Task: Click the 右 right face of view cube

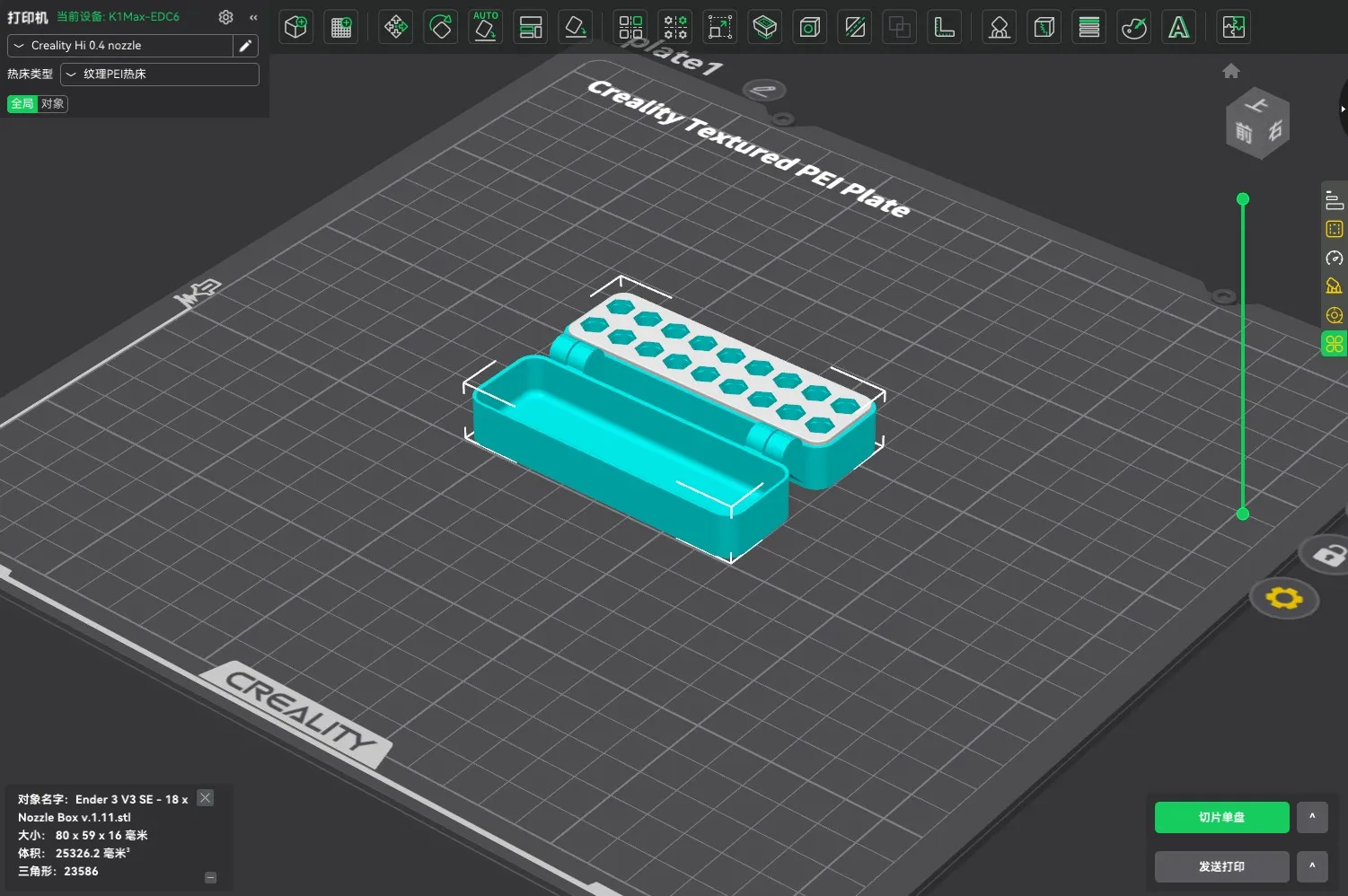Action: coord(1275,132)
